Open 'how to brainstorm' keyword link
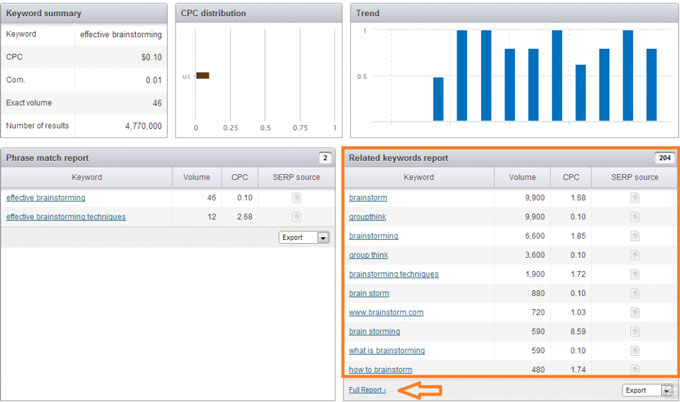 pyautogui.click(x=380, y=369)
